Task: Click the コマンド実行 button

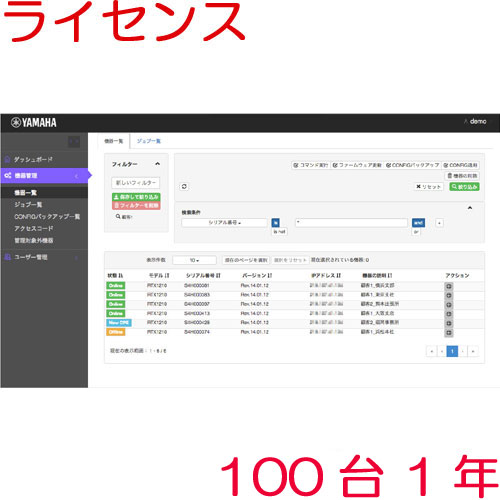Action: click(x=311, y=165)
